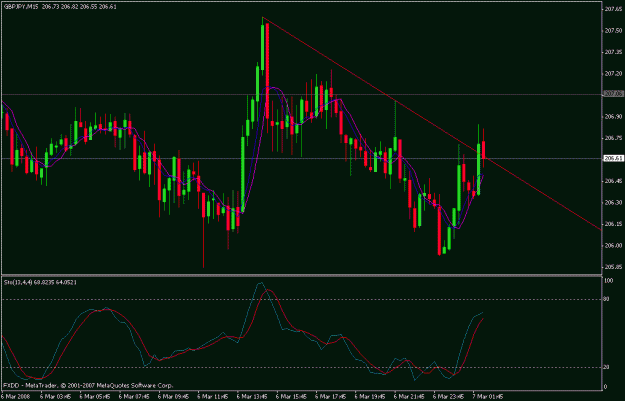Click the 206.45 price axis label
The width and height of the screenshot is (625, 401).
pos(613,181)
